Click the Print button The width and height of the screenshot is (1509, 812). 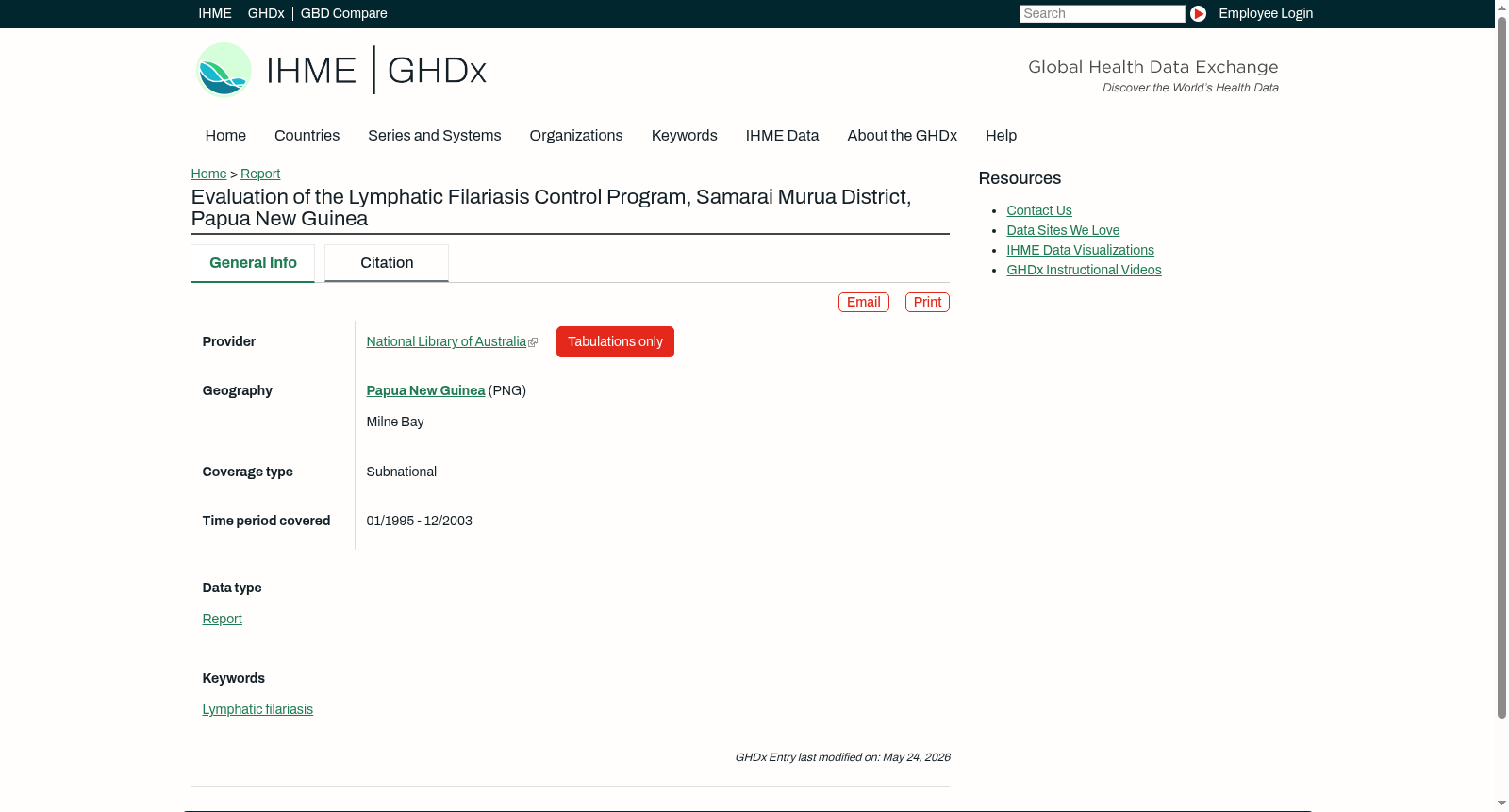pos(927,302)
